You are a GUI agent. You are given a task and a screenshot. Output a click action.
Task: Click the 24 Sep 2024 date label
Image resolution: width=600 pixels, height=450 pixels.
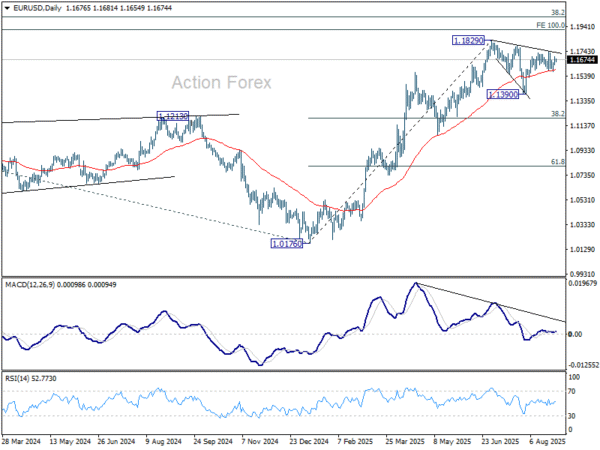[212, 442]
